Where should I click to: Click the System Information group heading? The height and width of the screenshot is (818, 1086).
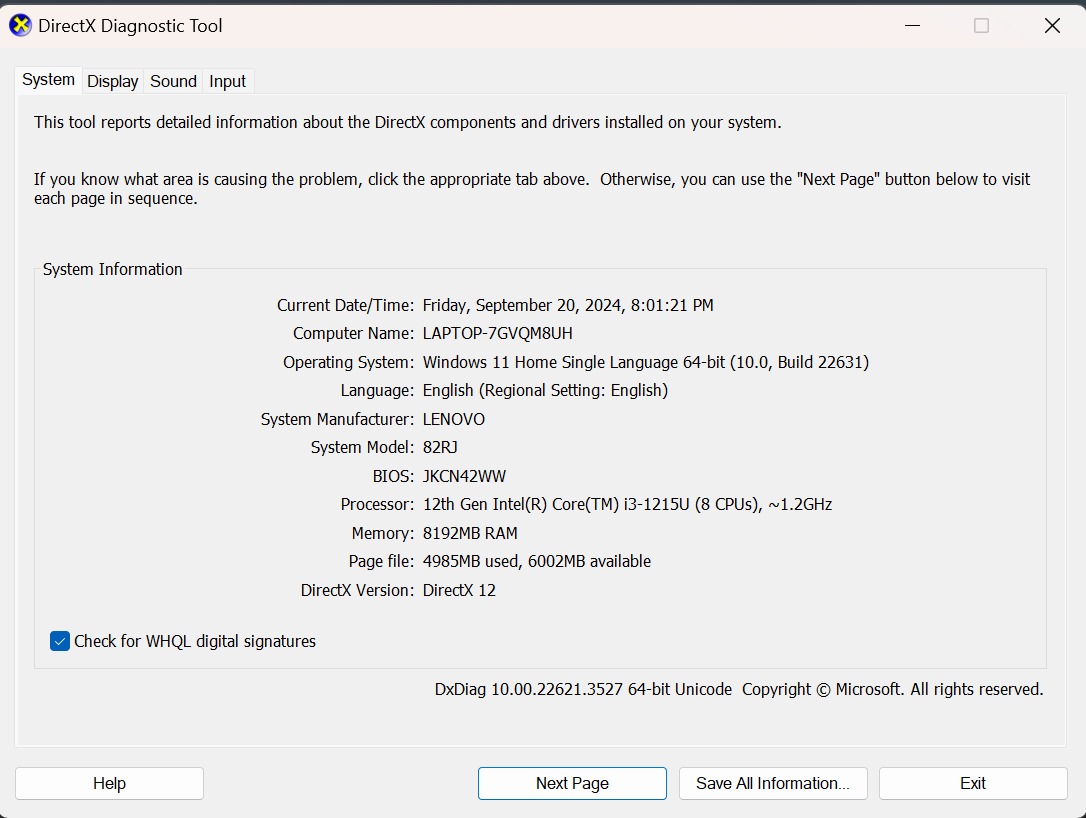coord(113,269)
